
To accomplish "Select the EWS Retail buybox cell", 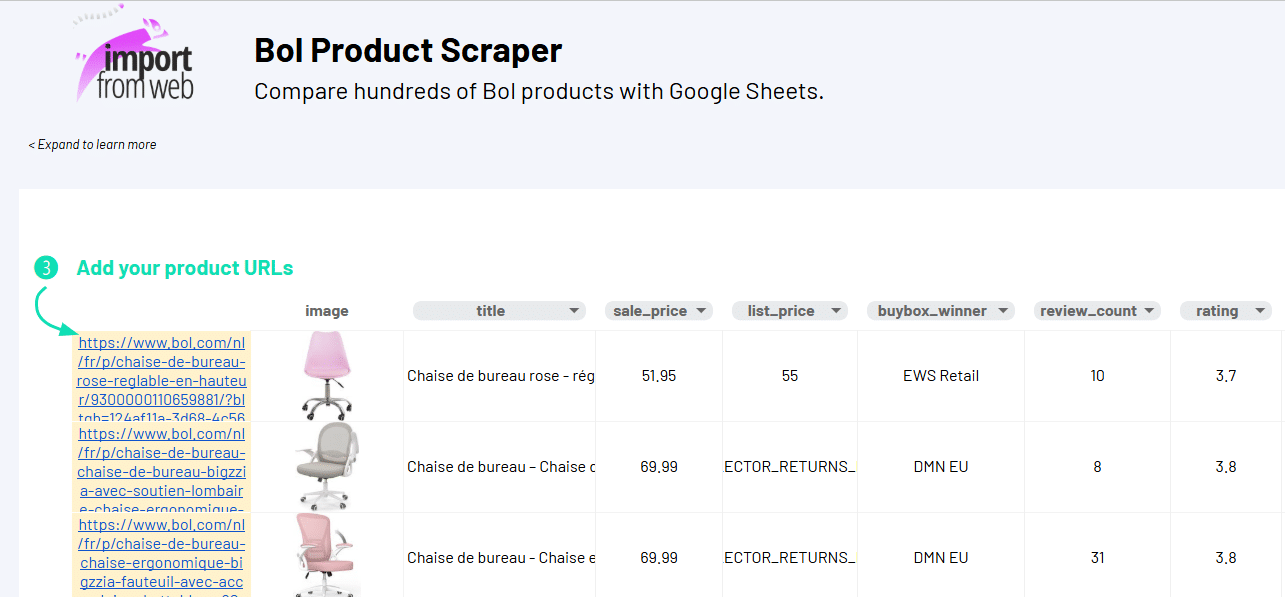I will point(940,376).
